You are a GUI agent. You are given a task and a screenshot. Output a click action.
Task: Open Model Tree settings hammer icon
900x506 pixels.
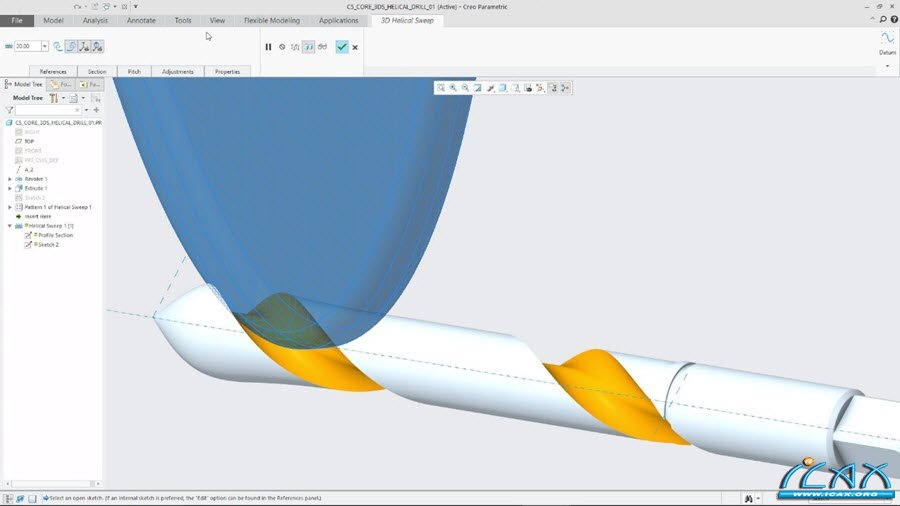click(x=54, y=98)
